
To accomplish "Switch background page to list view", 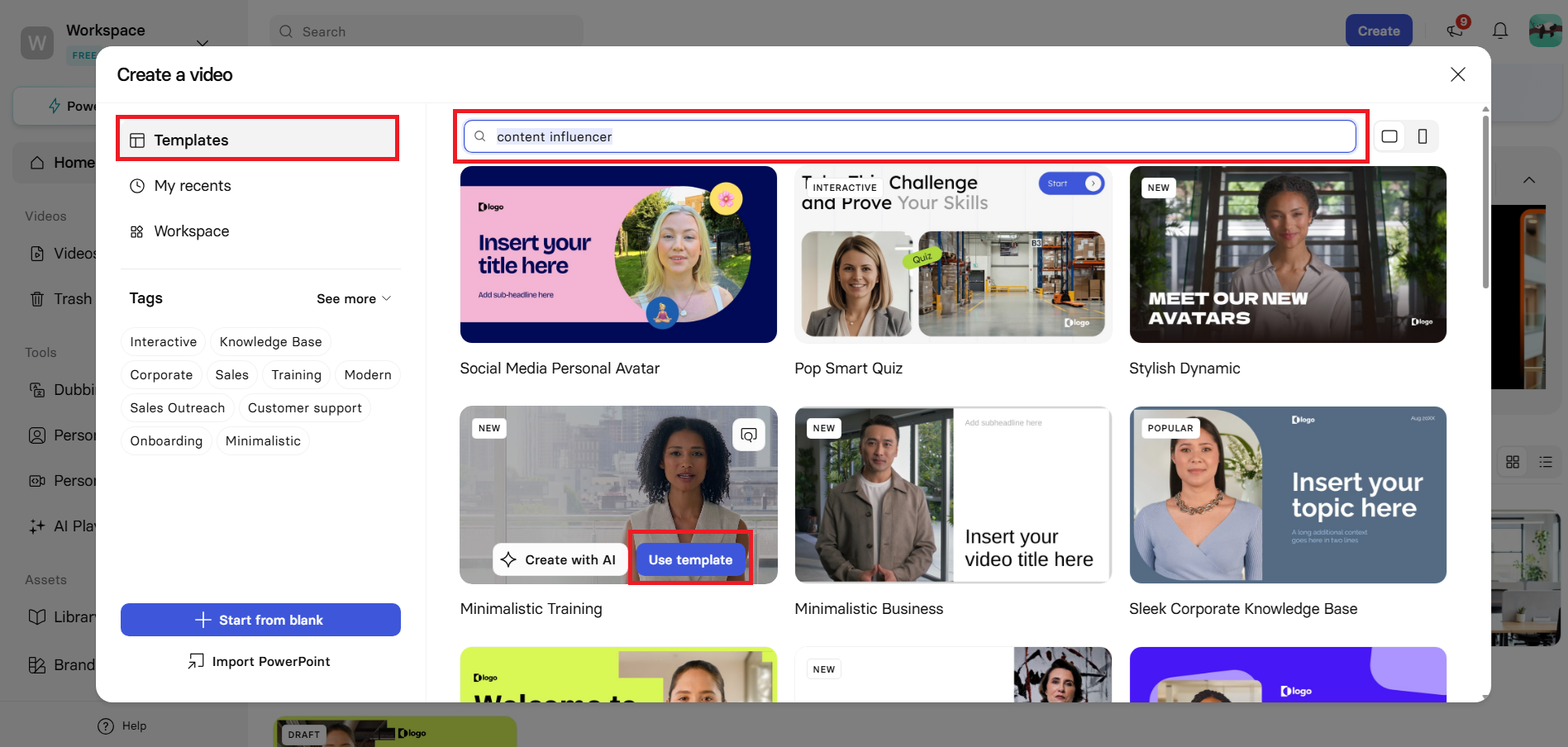I will (1546, 462).
